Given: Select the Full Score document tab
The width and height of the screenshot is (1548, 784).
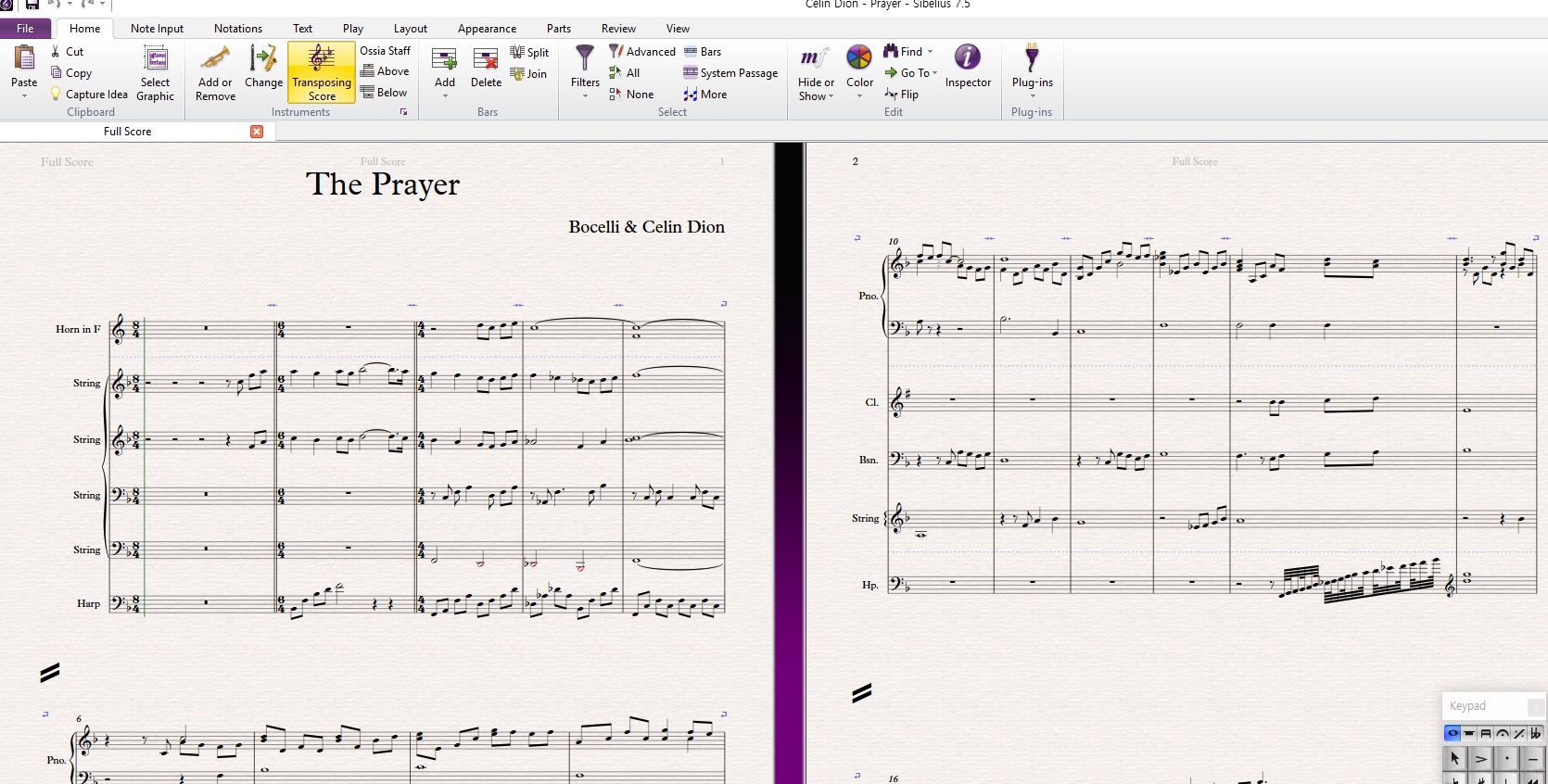Looking at the screenshot, I should 127,132.
